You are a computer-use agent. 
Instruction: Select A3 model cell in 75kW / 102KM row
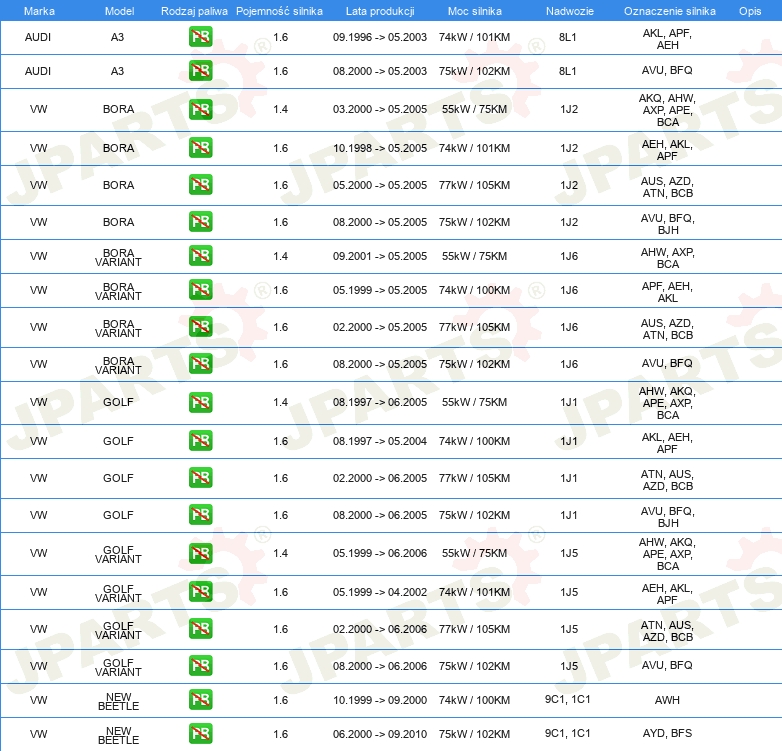(117, 71)
